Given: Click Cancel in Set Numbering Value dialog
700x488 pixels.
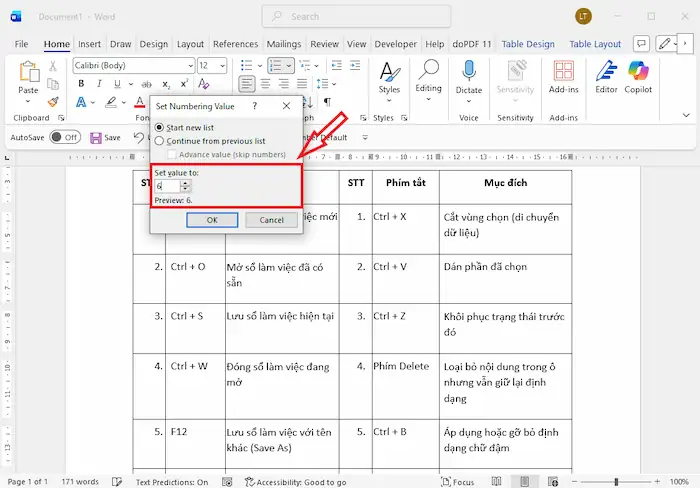Looking at the screenshot, I should tap(271, 219).
